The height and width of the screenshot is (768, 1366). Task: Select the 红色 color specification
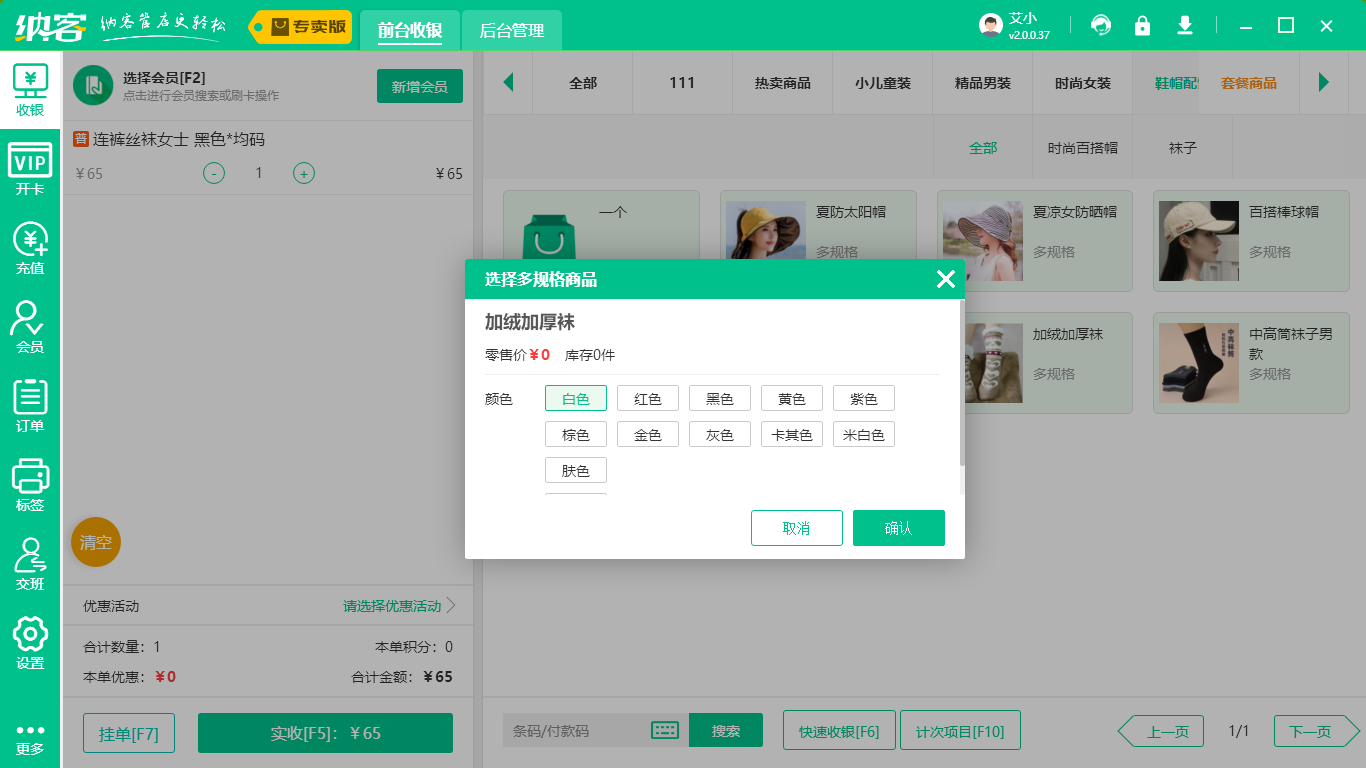[x=648, y=397]
